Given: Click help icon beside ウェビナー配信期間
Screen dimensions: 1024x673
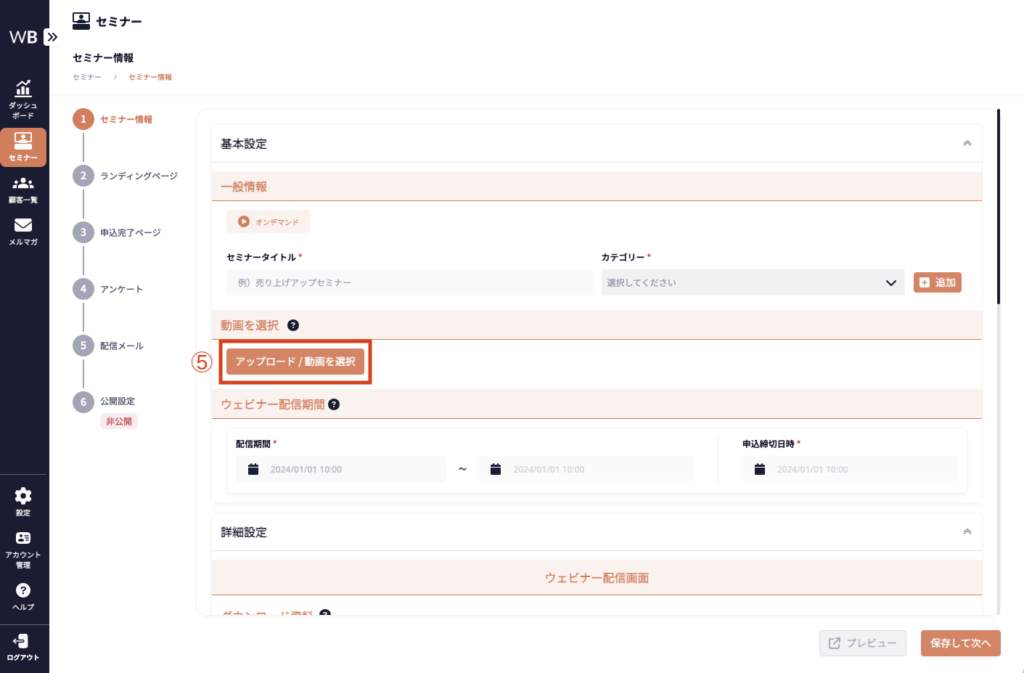Looking at the screenshot, I should point(334,405).
